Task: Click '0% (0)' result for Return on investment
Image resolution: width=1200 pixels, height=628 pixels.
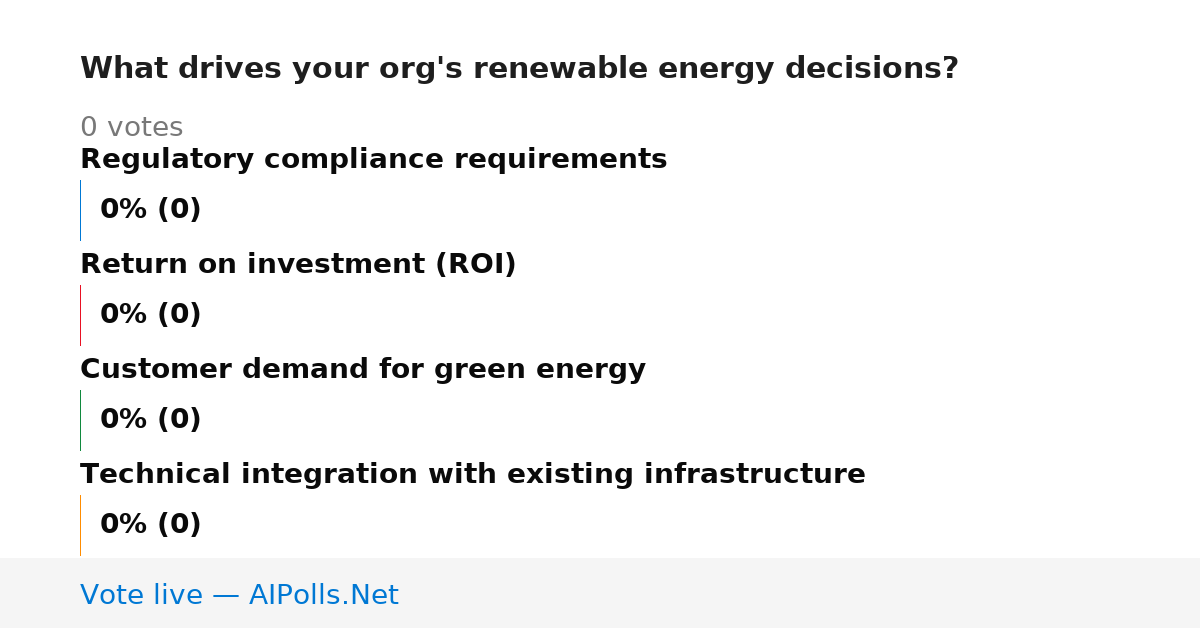Action: pyautogui.click(x=151, y=315)
